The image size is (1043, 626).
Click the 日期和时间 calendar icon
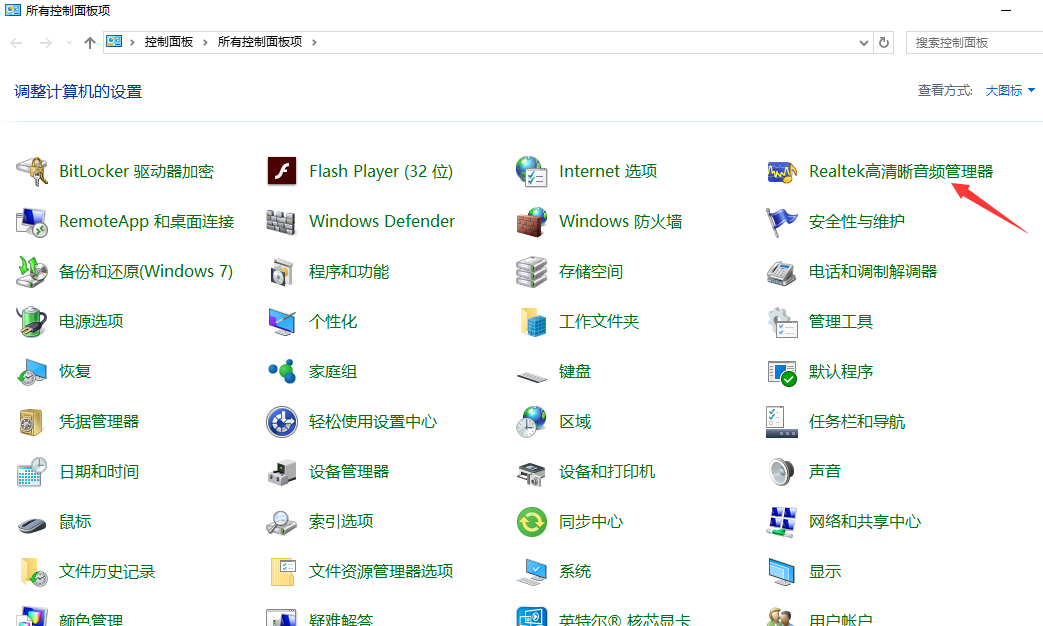(x=31, y=472)
